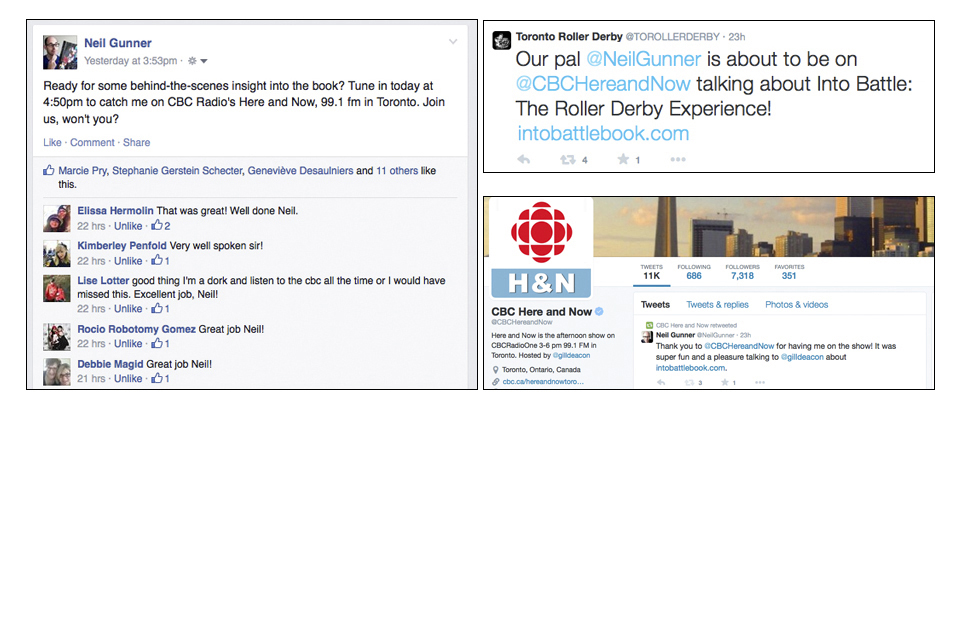The height and width of the screenshot is (640, 960).
Task: Open the cbc.ca/hereandnowtoro... website link
Action: [x=542, y=382]
